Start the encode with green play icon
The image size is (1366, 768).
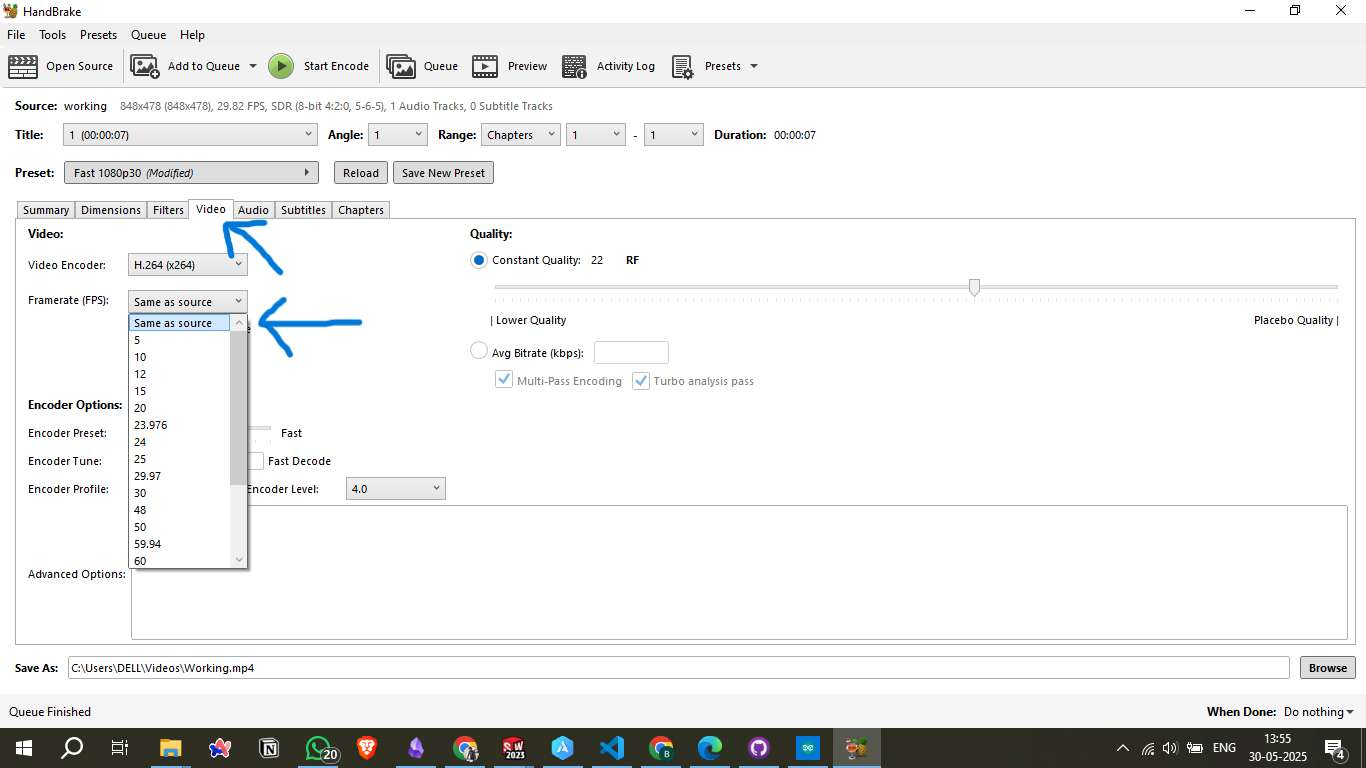pyautogui.click(x=281, y=66)
